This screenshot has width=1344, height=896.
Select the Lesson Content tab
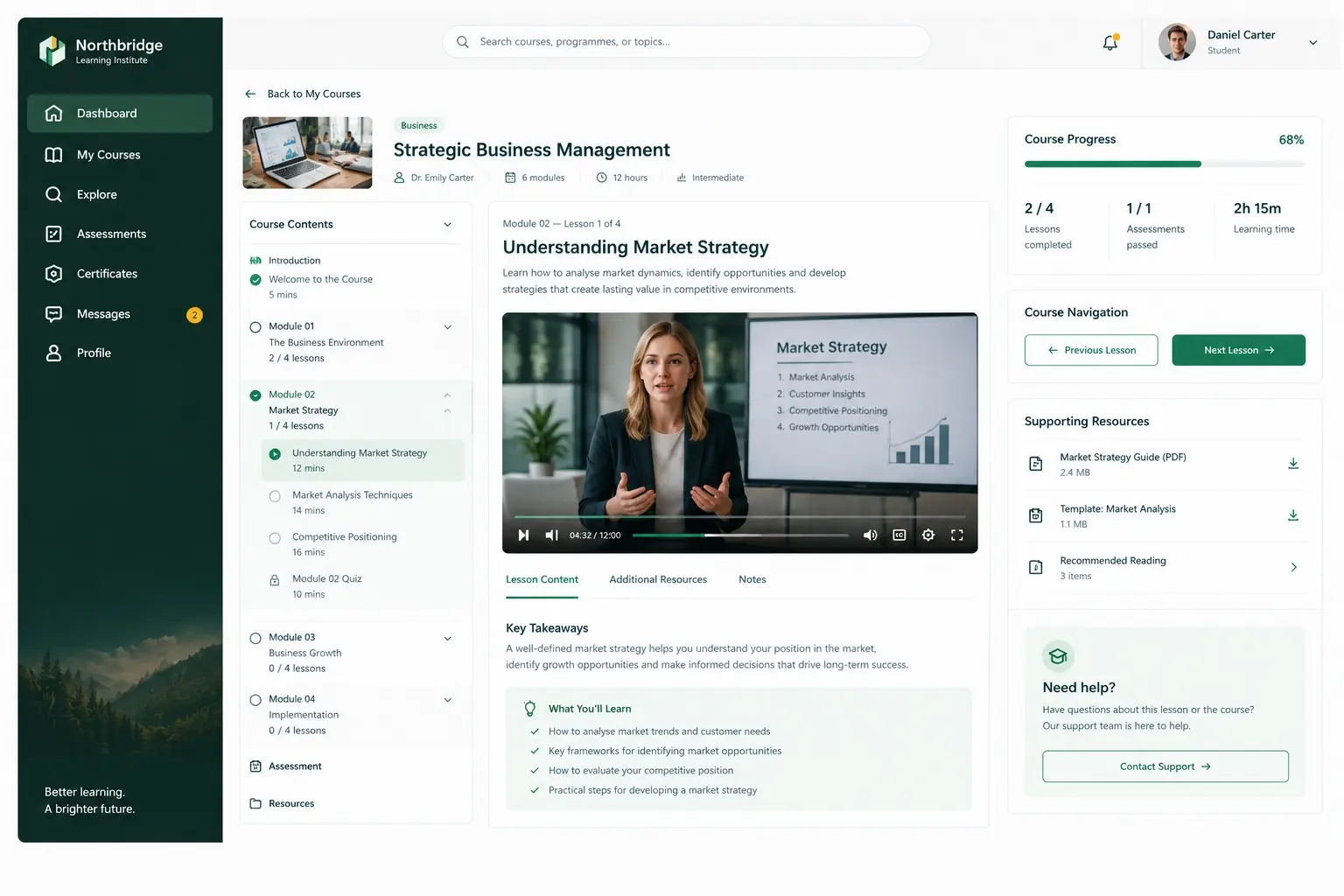[x=542, y=579]
